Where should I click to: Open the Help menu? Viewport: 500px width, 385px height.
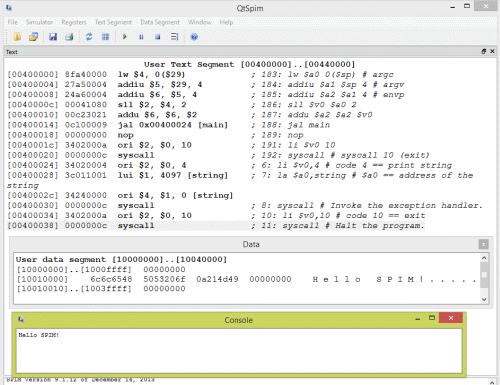tap(226, 22)
